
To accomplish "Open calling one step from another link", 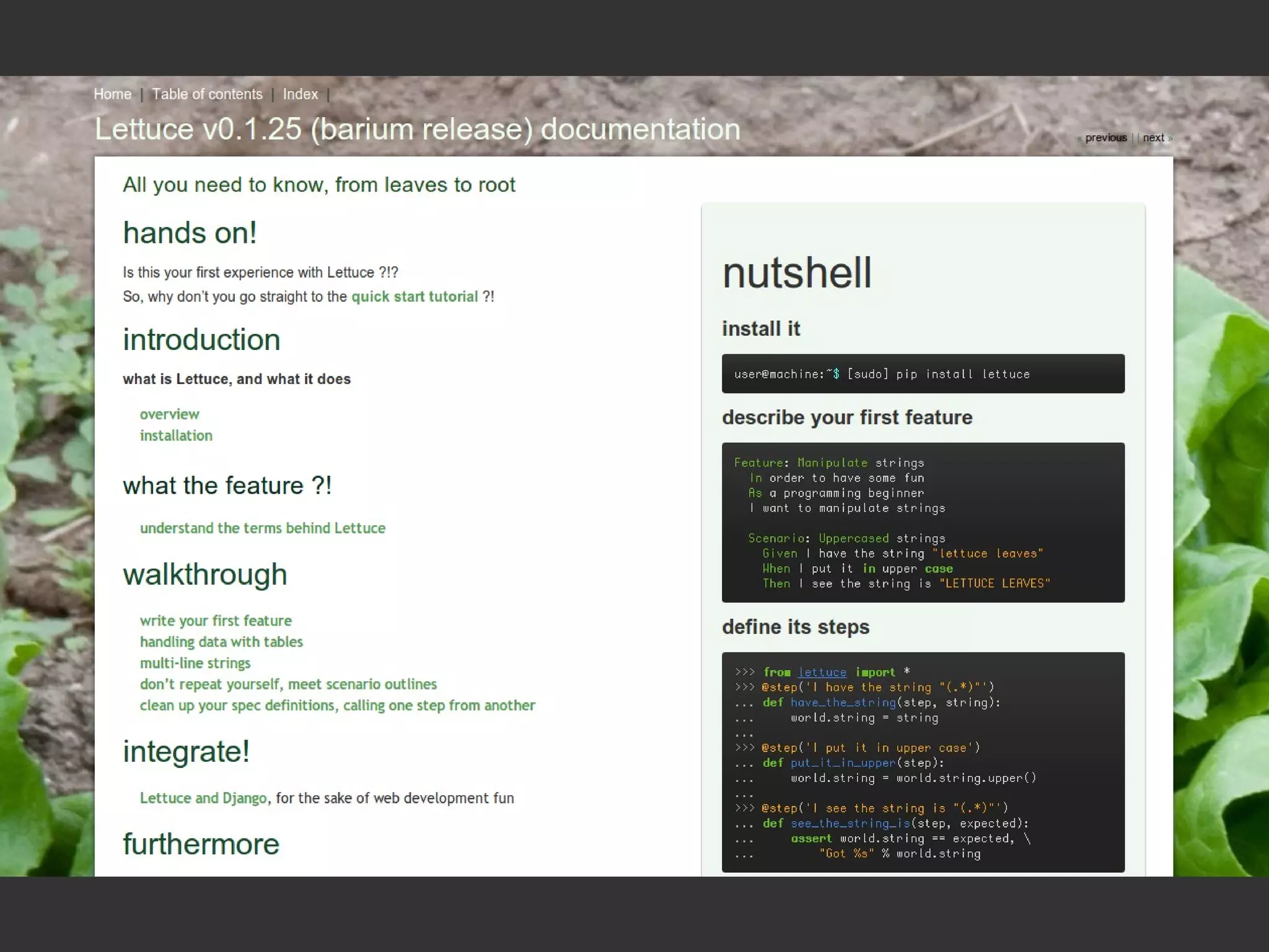I will click(x=338, y=705).
